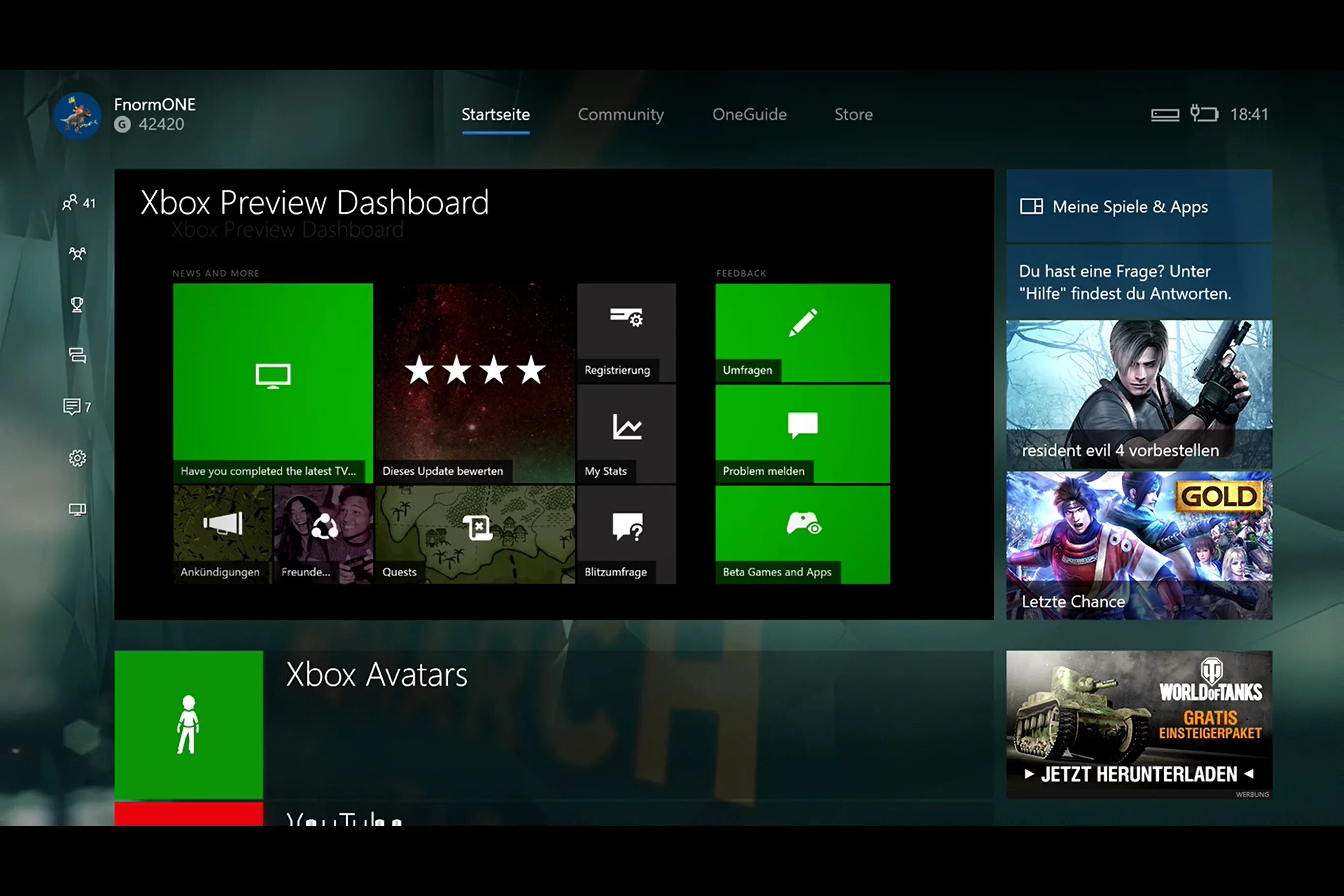Open the Settings gear in sidebar
Viewport: 1344px width, 896px height.
pyautogui.click(x=77, y=458)
